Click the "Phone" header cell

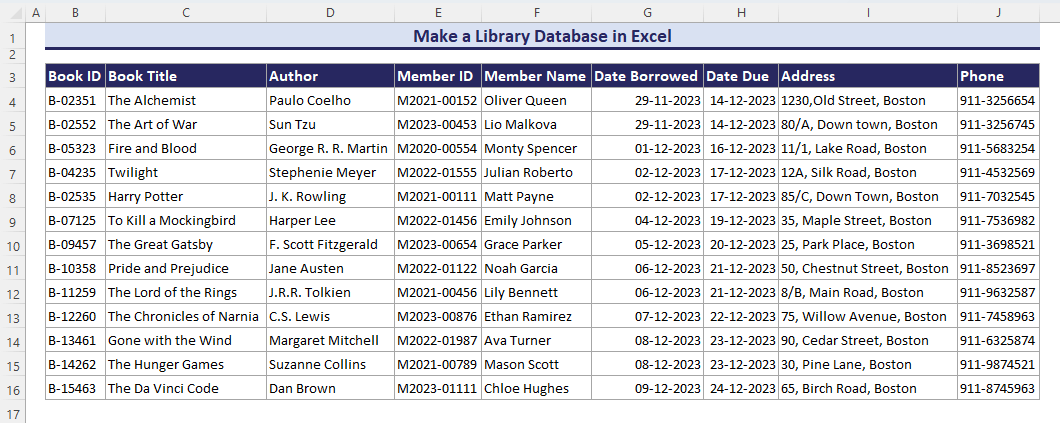point(997,76)
